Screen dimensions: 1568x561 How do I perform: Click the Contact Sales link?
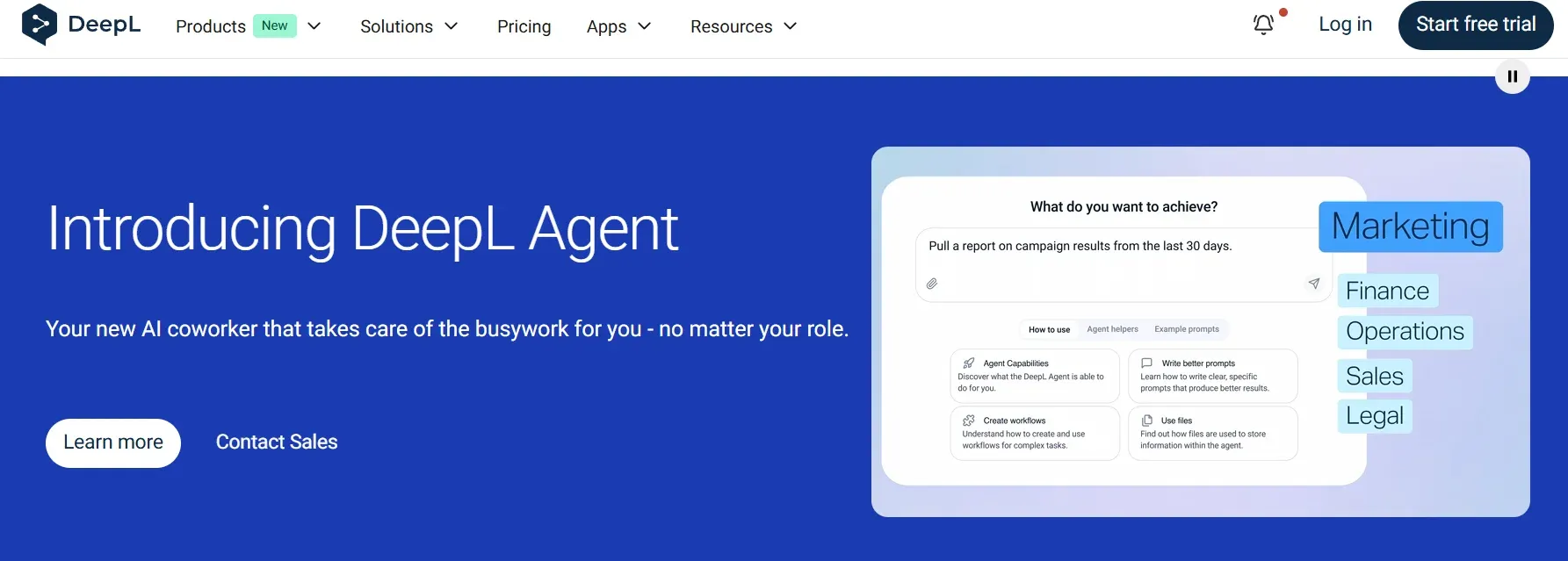pos(277,442)
